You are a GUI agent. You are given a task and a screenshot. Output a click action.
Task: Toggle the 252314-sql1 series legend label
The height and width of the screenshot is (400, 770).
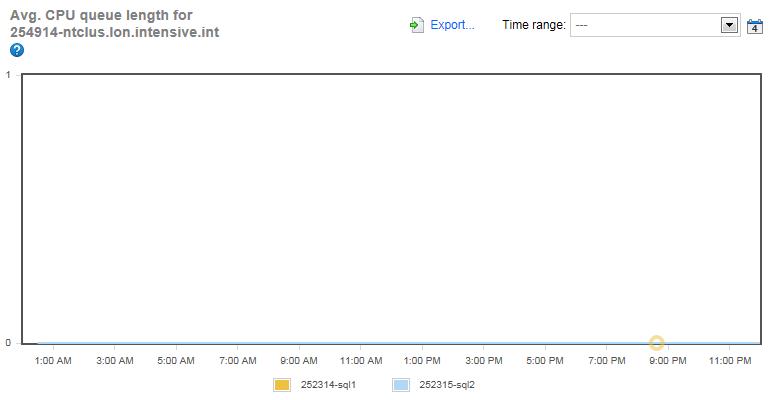pyautogui.click(x=328, y=384)
